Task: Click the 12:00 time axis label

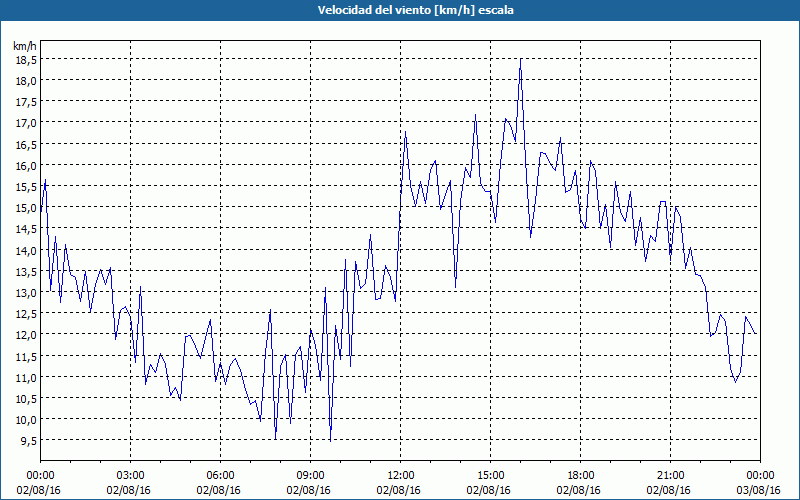Action: [x=401, y=476]
